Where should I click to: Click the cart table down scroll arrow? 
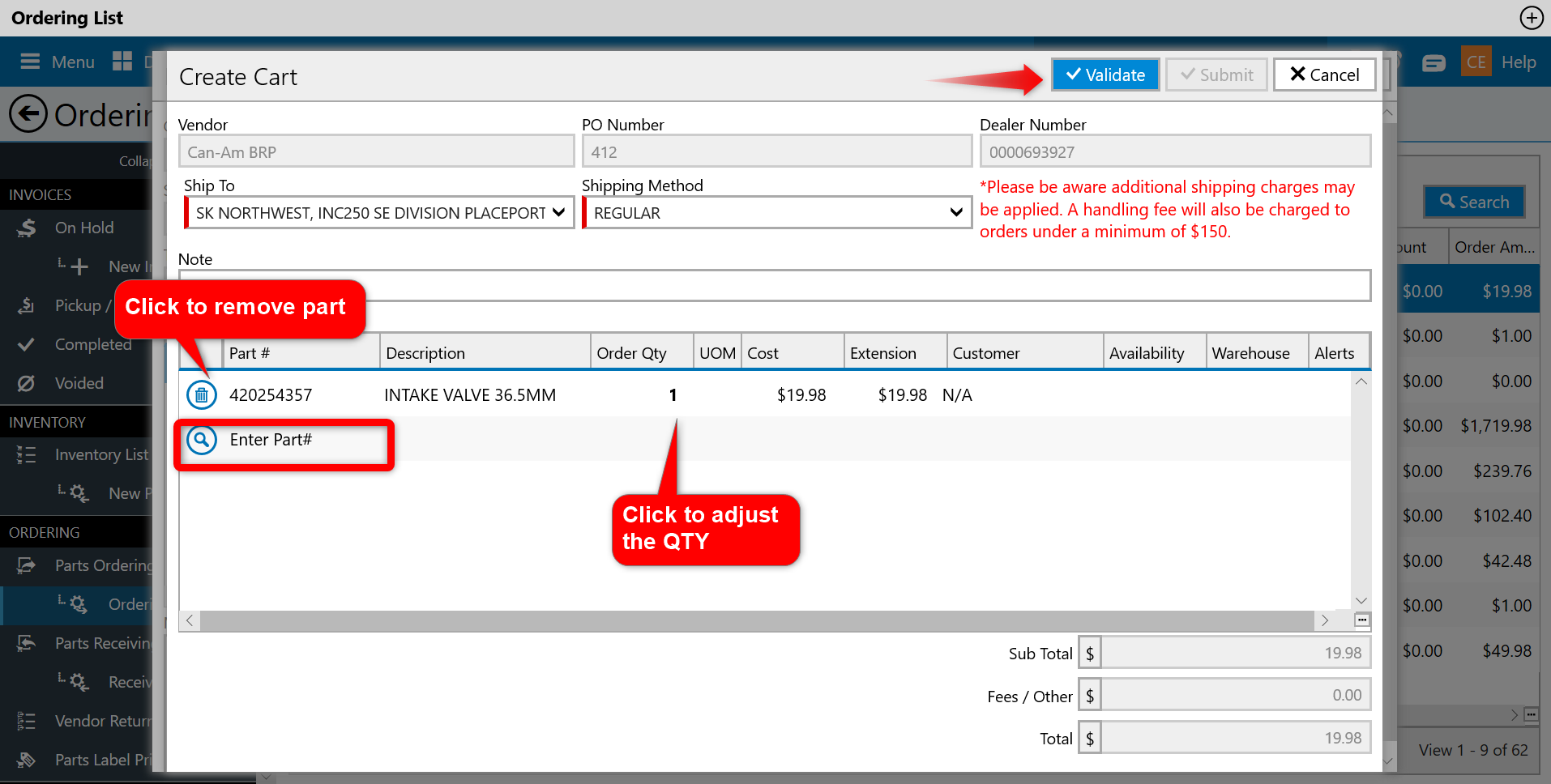[x=1361, y=600]
